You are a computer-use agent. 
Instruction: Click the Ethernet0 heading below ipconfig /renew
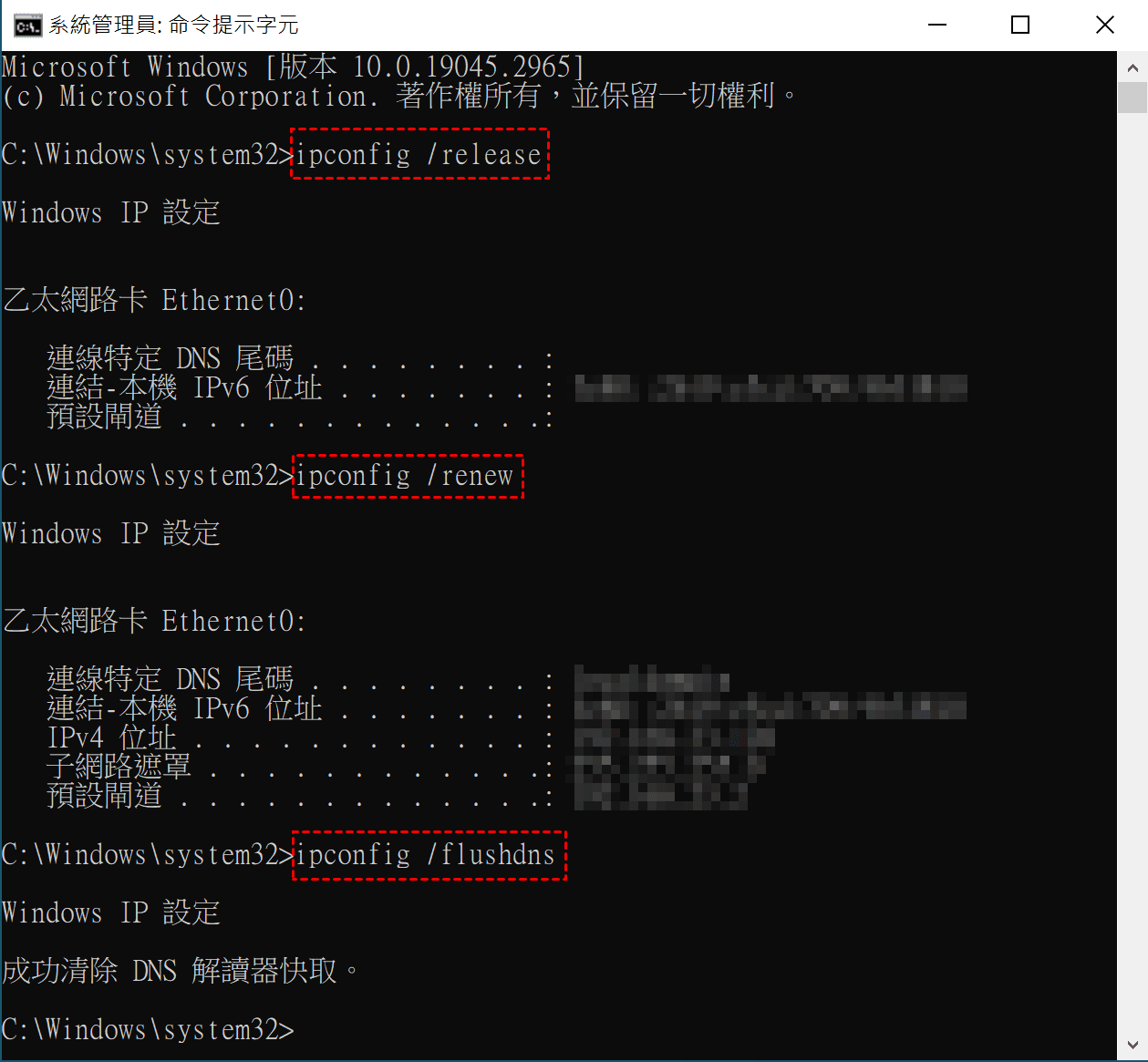point(154,621)
